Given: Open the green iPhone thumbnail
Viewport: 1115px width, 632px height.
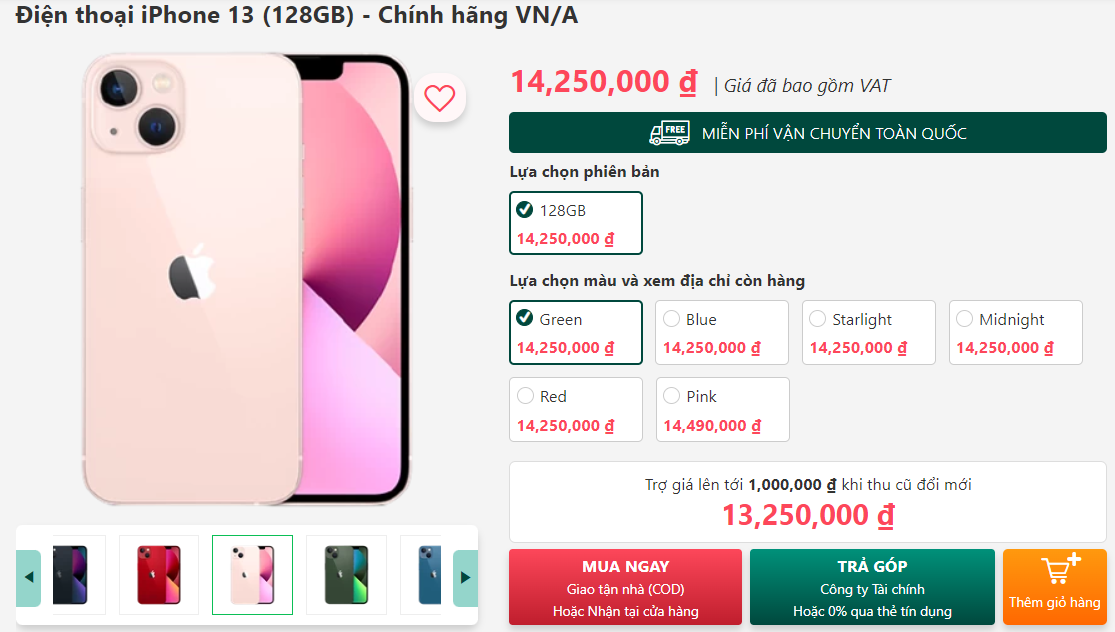Looking at the screenshot, I should pyautogui.click(x=346, y=574).
